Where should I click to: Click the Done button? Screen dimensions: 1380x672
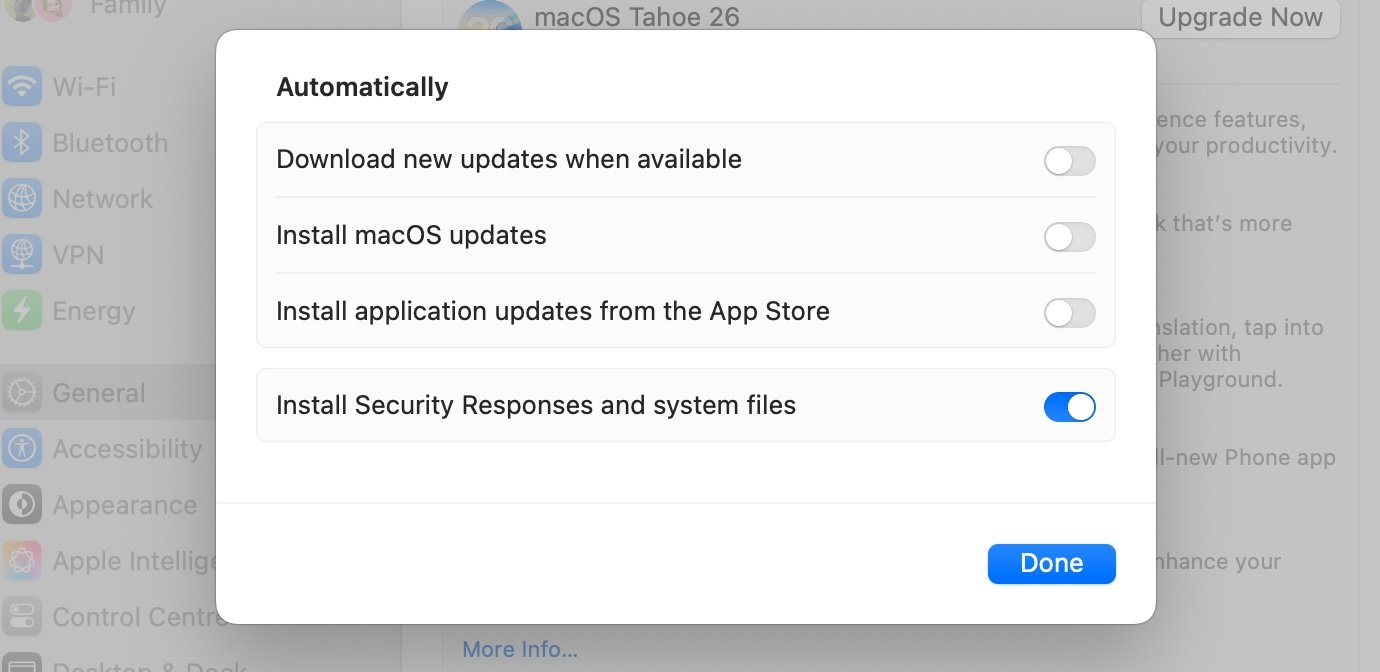(1052, 564)
